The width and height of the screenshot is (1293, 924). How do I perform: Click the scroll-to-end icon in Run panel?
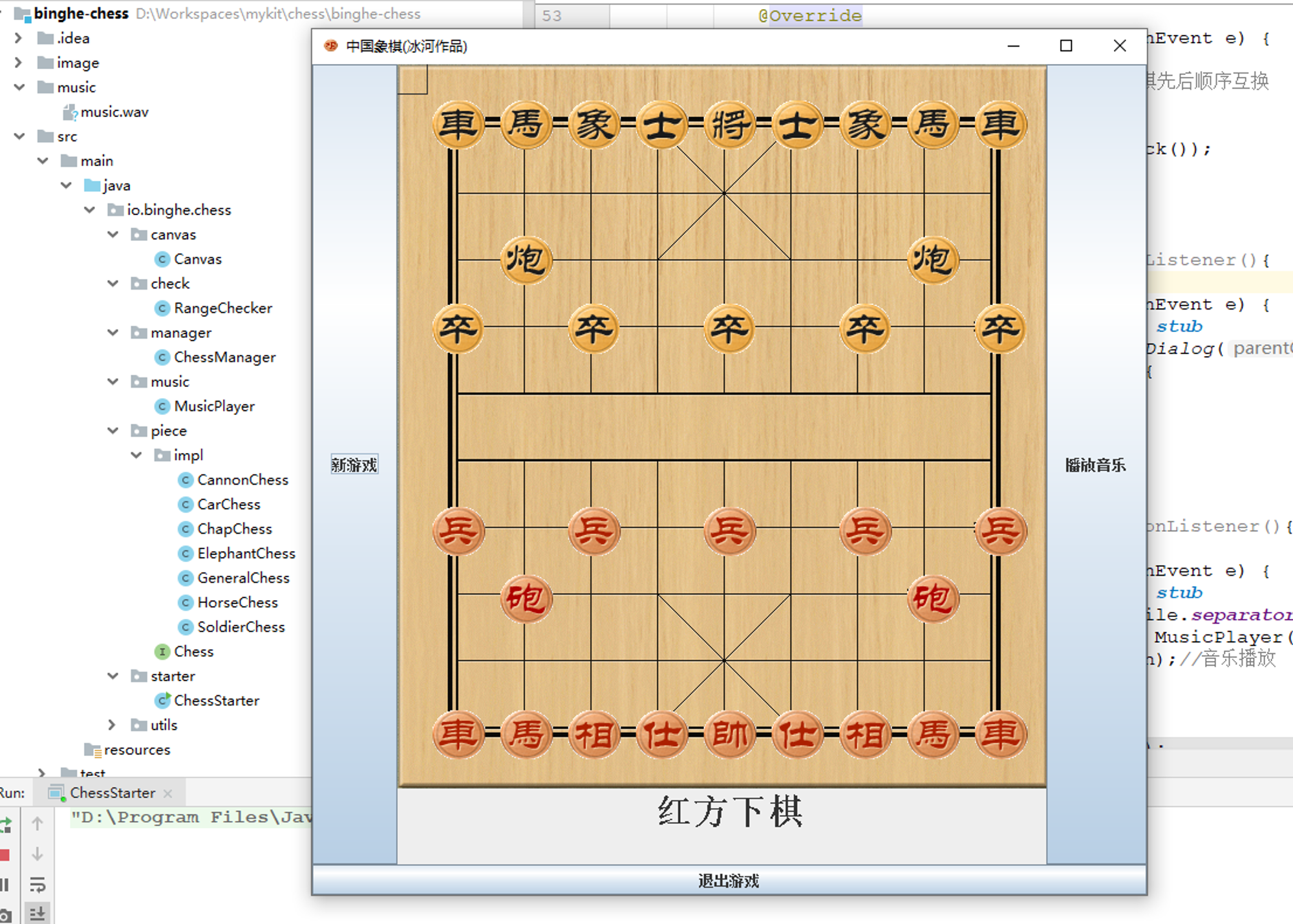37,914
